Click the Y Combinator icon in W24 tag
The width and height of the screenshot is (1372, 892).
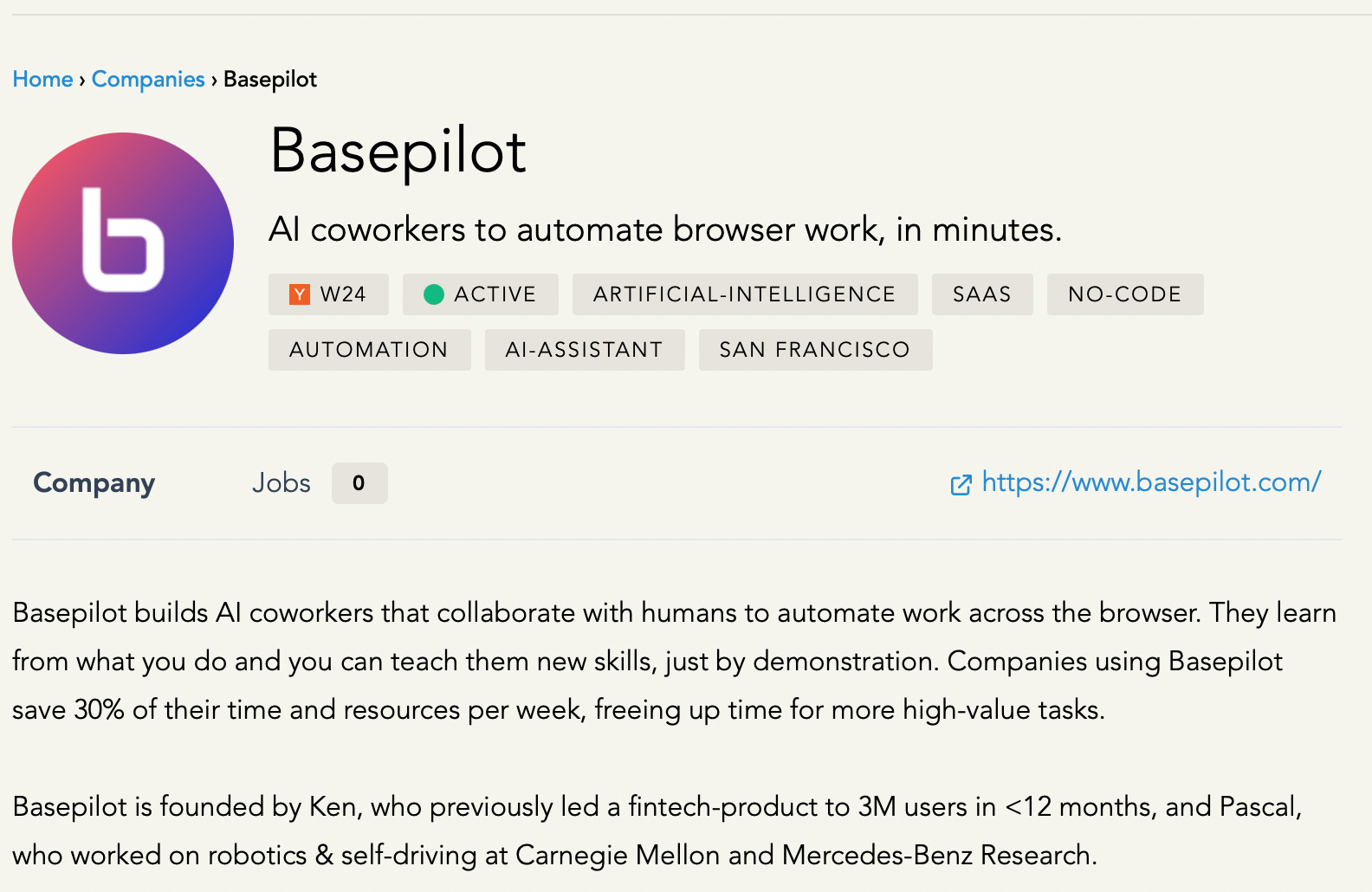299,294
